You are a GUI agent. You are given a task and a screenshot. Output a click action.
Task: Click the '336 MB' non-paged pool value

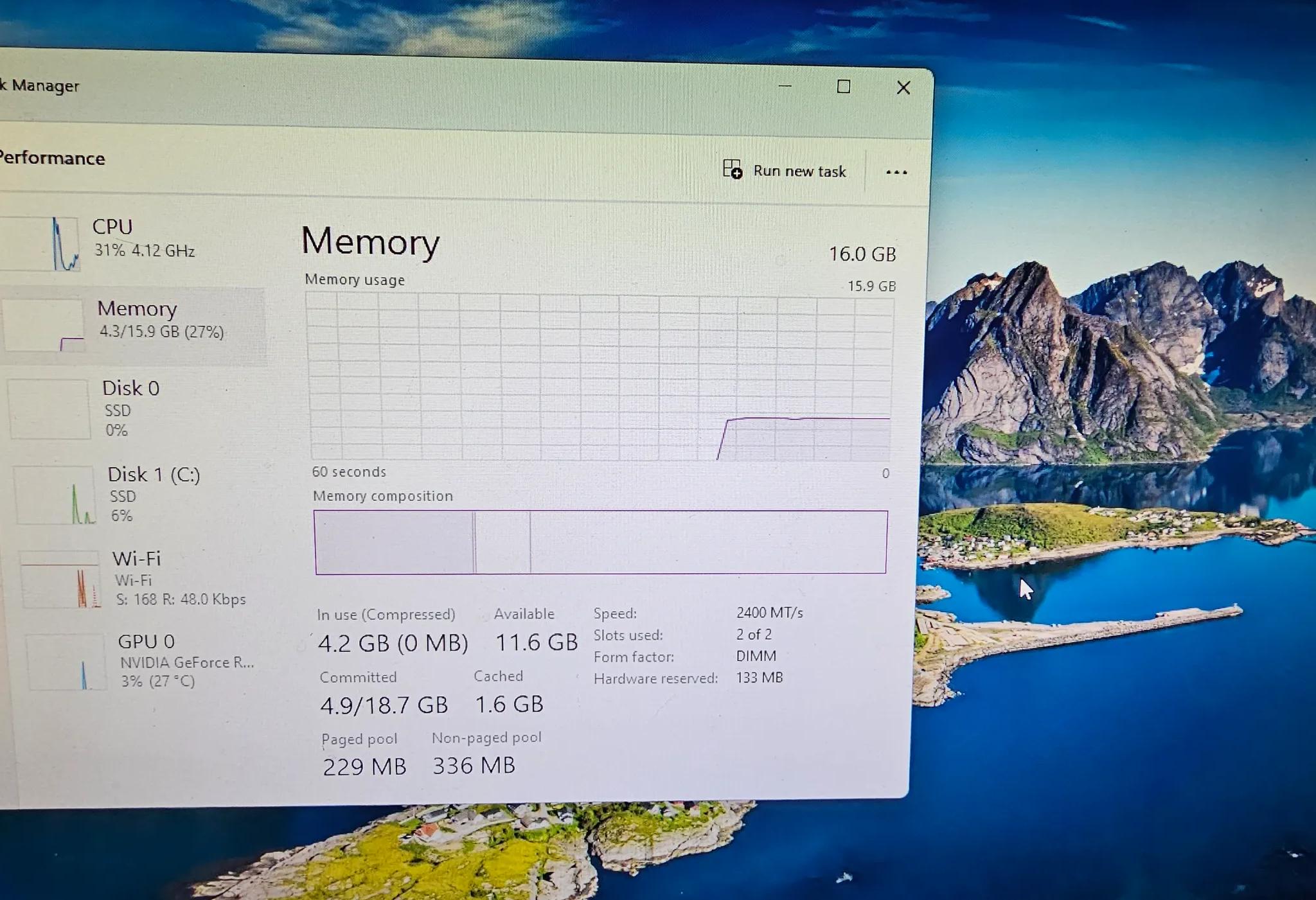click(x=474, y=766)
